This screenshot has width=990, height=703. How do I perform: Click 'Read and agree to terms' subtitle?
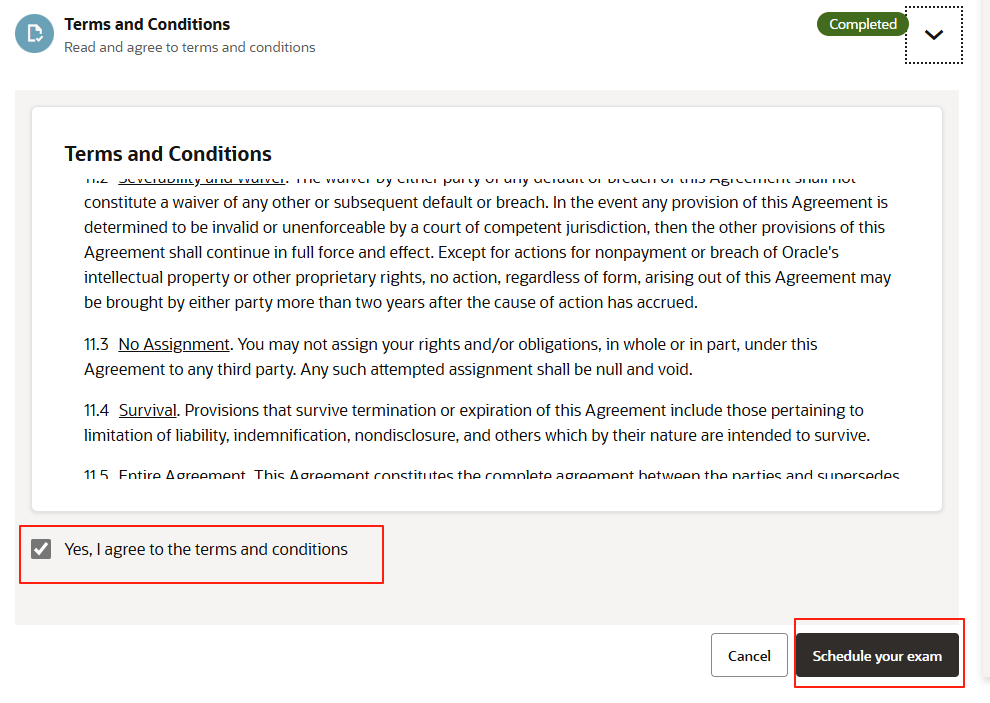pos(189,47)
